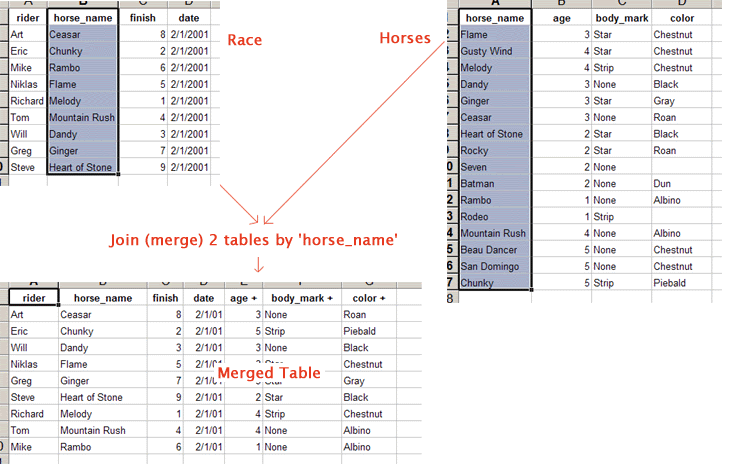Screen dimensions: 730x471
Task: Select the 'age' header in Horses table
Action: point(561,19)
